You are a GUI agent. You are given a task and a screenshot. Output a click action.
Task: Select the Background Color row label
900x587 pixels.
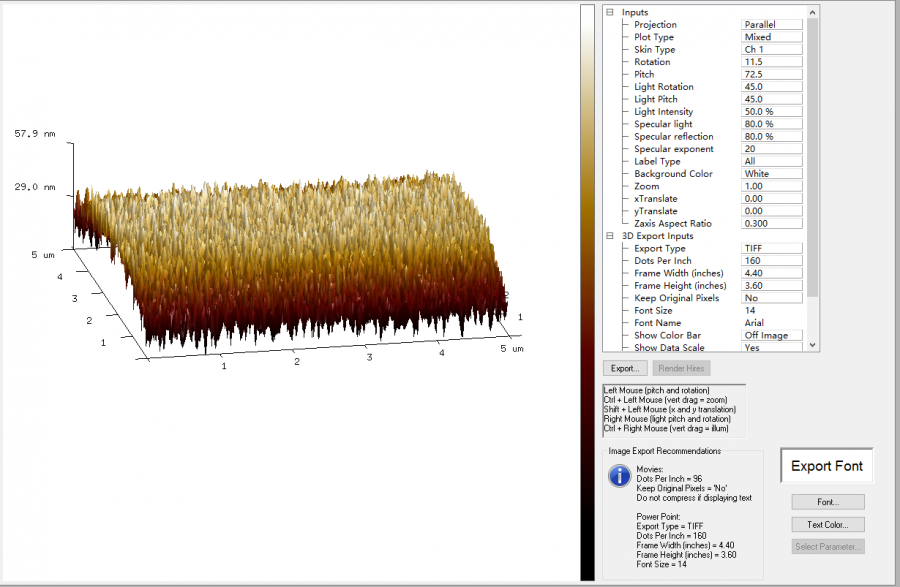pyautogui.click(x=673, y=174)
